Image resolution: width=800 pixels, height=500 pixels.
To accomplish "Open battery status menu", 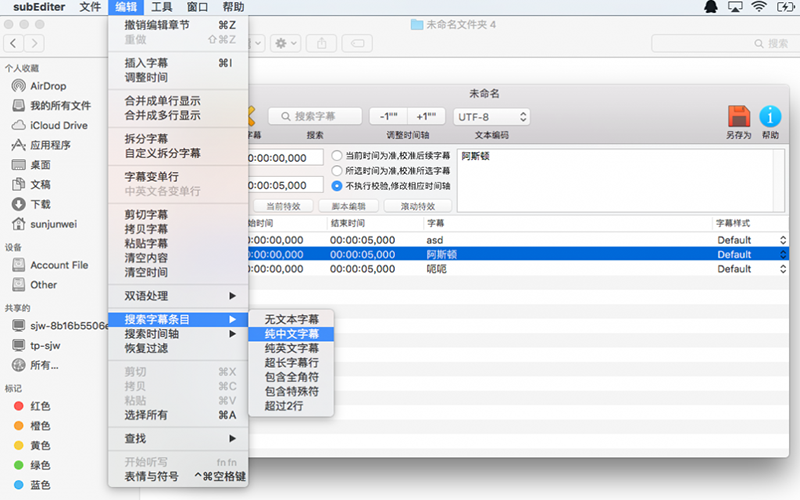I will 786,7.
